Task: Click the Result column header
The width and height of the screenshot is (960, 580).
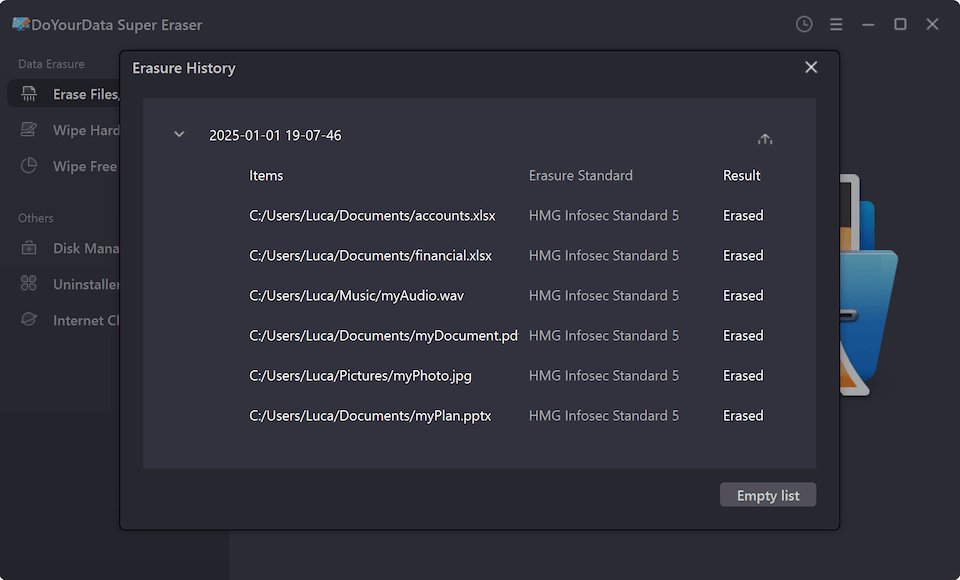Action: [741, 176]
